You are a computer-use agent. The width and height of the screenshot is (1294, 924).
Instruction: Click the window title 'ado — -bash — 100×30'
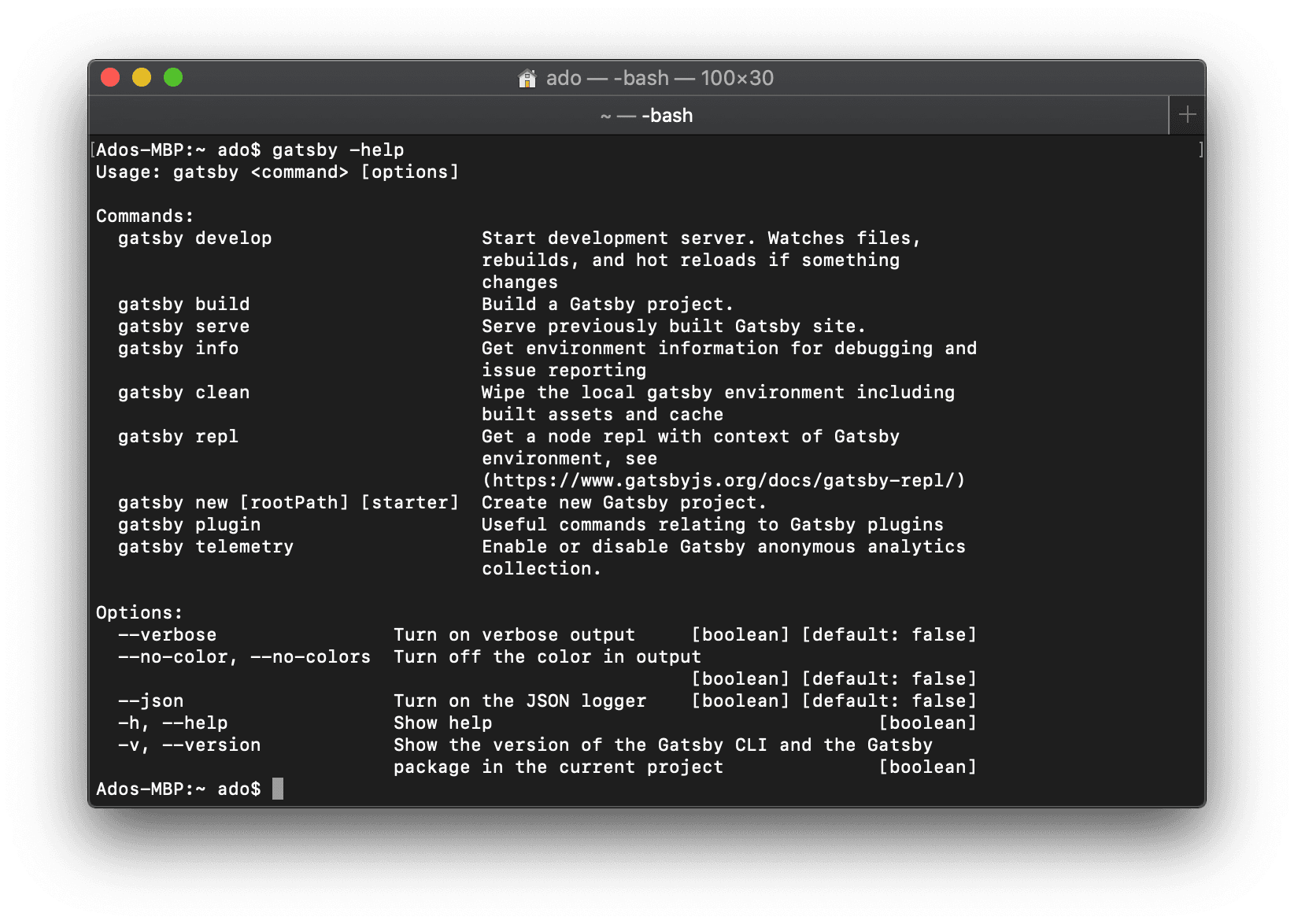click(660, 78)
